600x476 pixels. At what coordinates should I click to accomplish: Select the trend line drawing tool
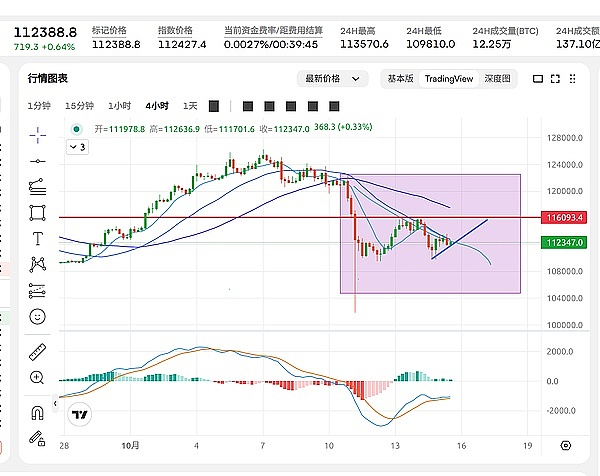pos(38,160)
